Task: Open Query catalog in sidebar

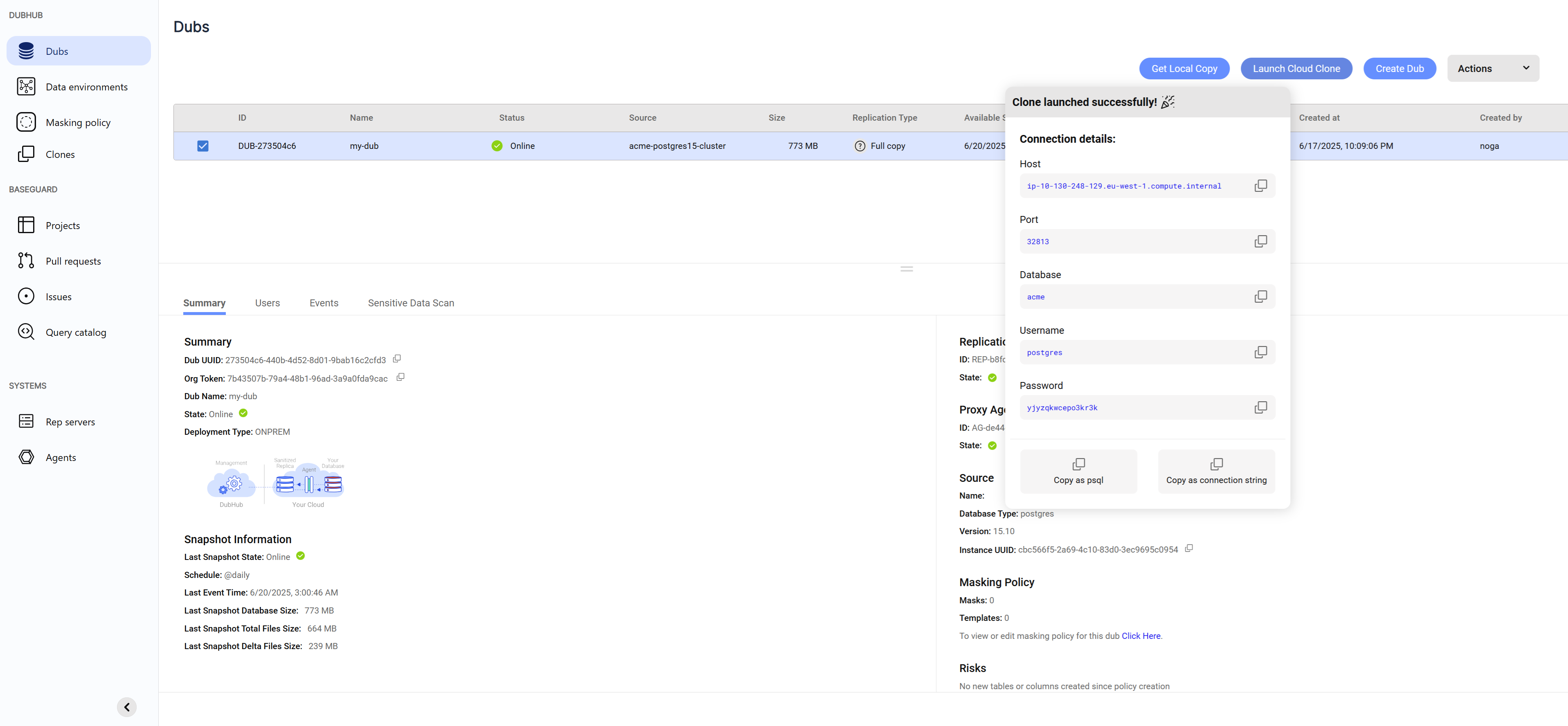Action: [x=76, y=332]
